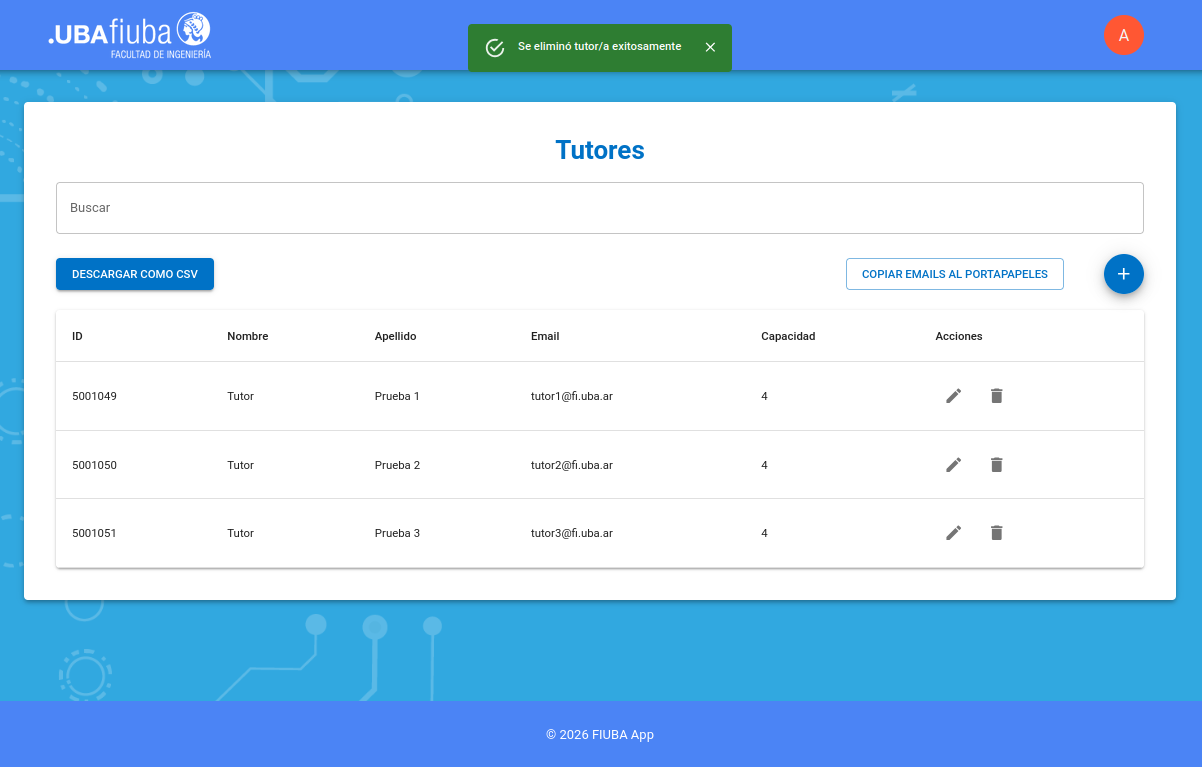Image resolution: width=1202 pixels, height=767 pixels.
Task: Focus the Buscar search field
Action: [599, 208]
